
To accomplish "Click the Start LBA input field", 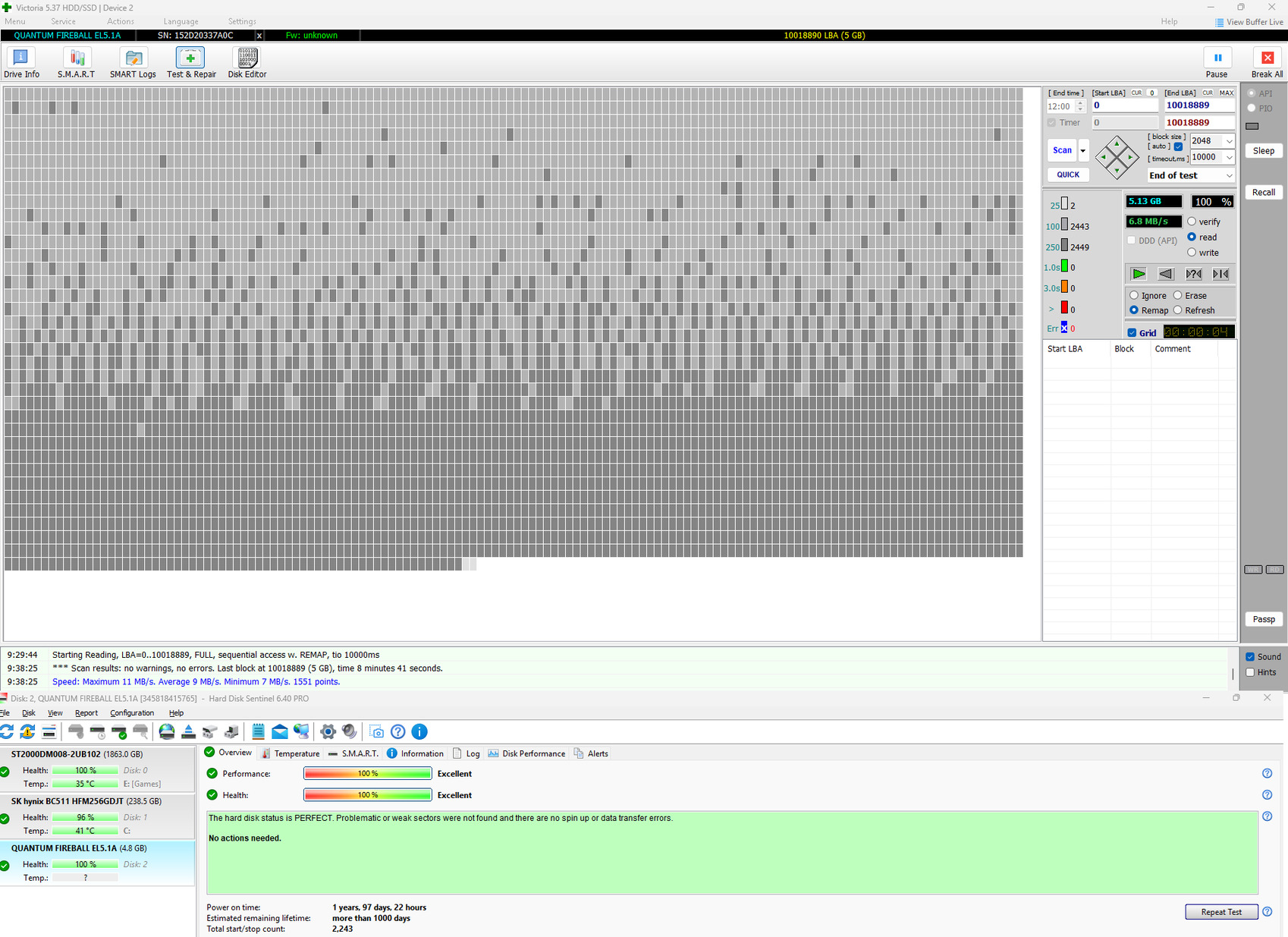I will [1125, 105].
